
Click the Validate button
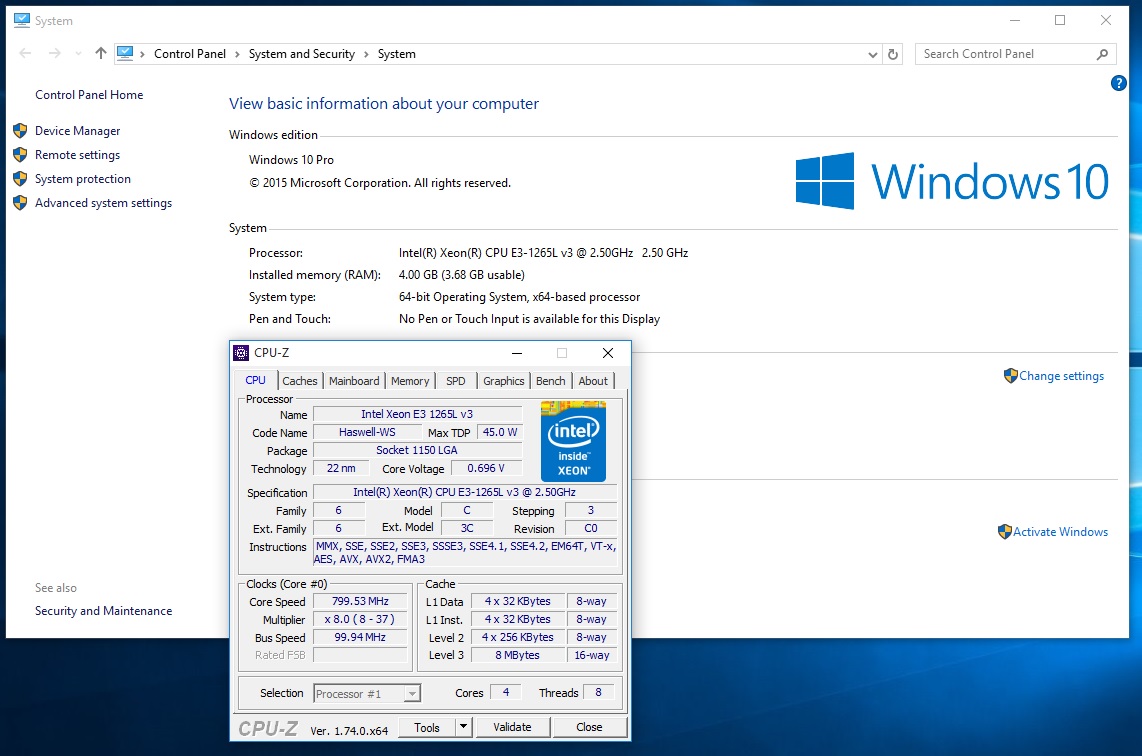(x=513, y=728)
